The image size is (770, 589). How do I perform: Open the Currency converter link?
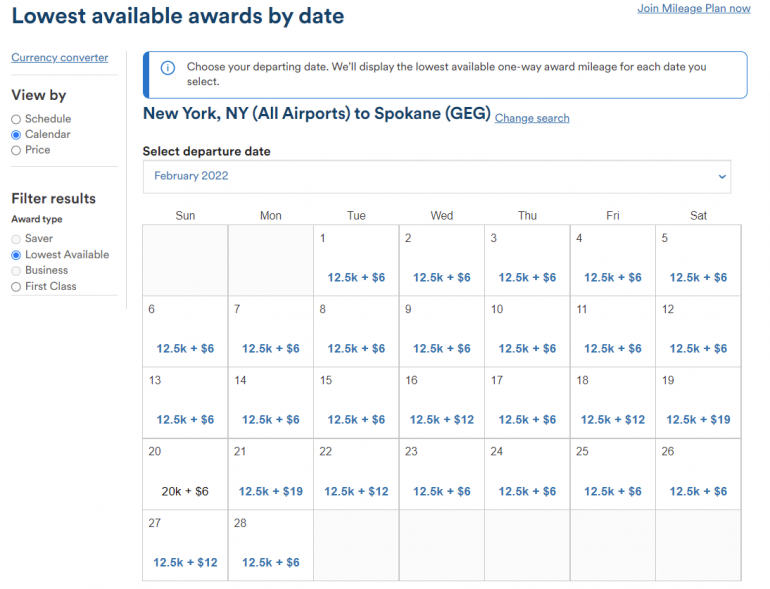[59, 58]
